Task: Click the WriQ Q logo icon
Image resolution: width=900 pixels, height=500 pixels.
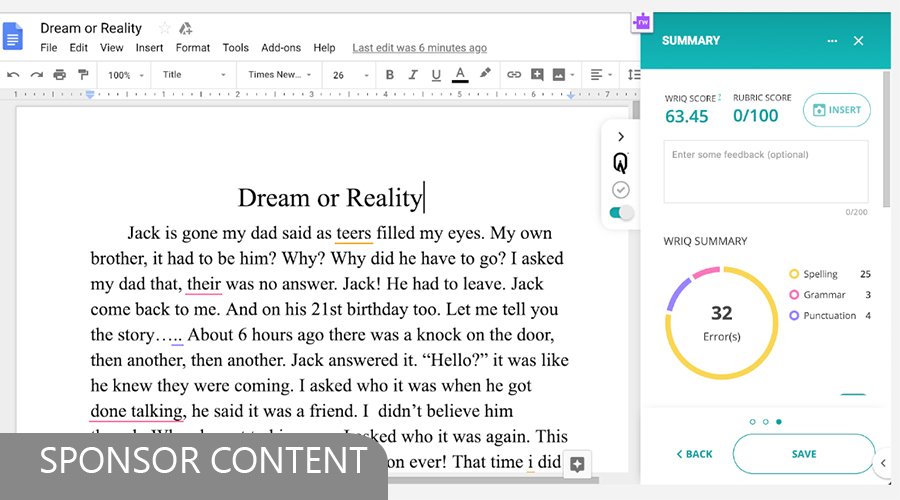Action: (x=620, y=163)
